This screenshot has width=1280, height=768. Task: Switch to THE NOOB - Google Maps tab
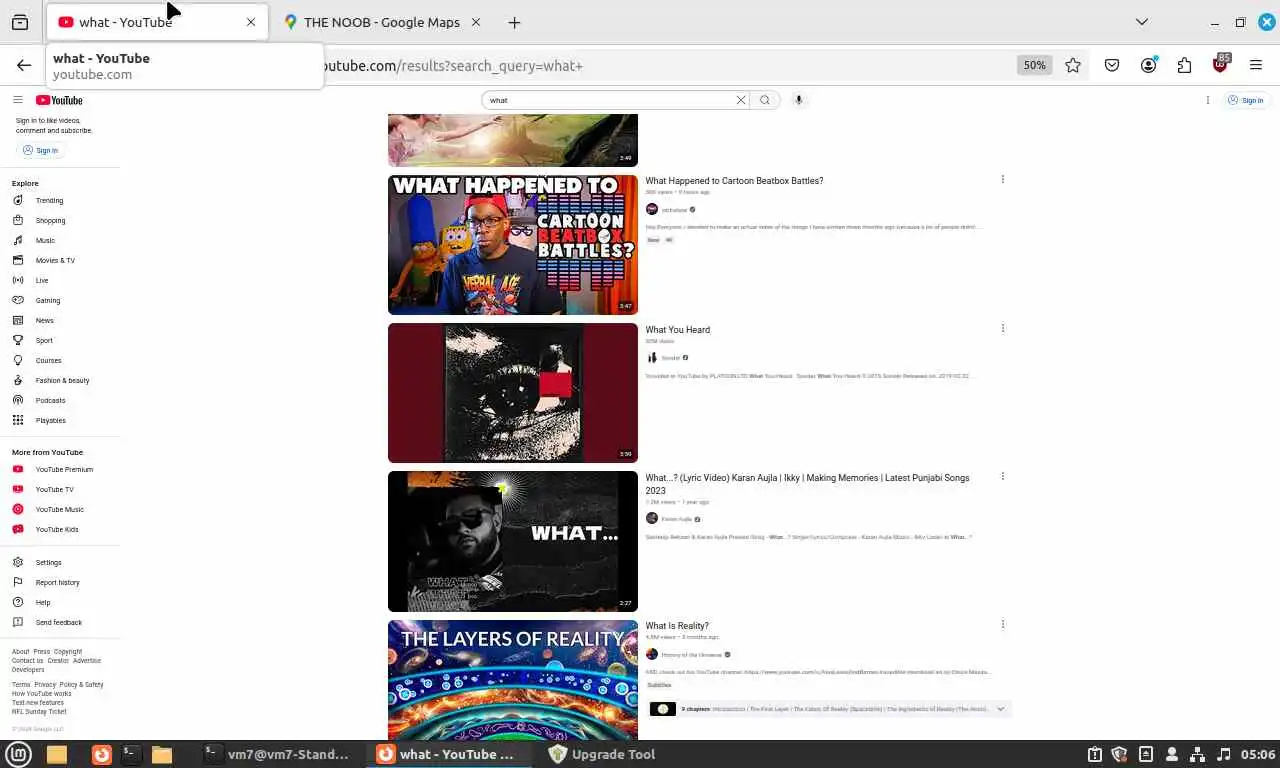coord(380,22)
